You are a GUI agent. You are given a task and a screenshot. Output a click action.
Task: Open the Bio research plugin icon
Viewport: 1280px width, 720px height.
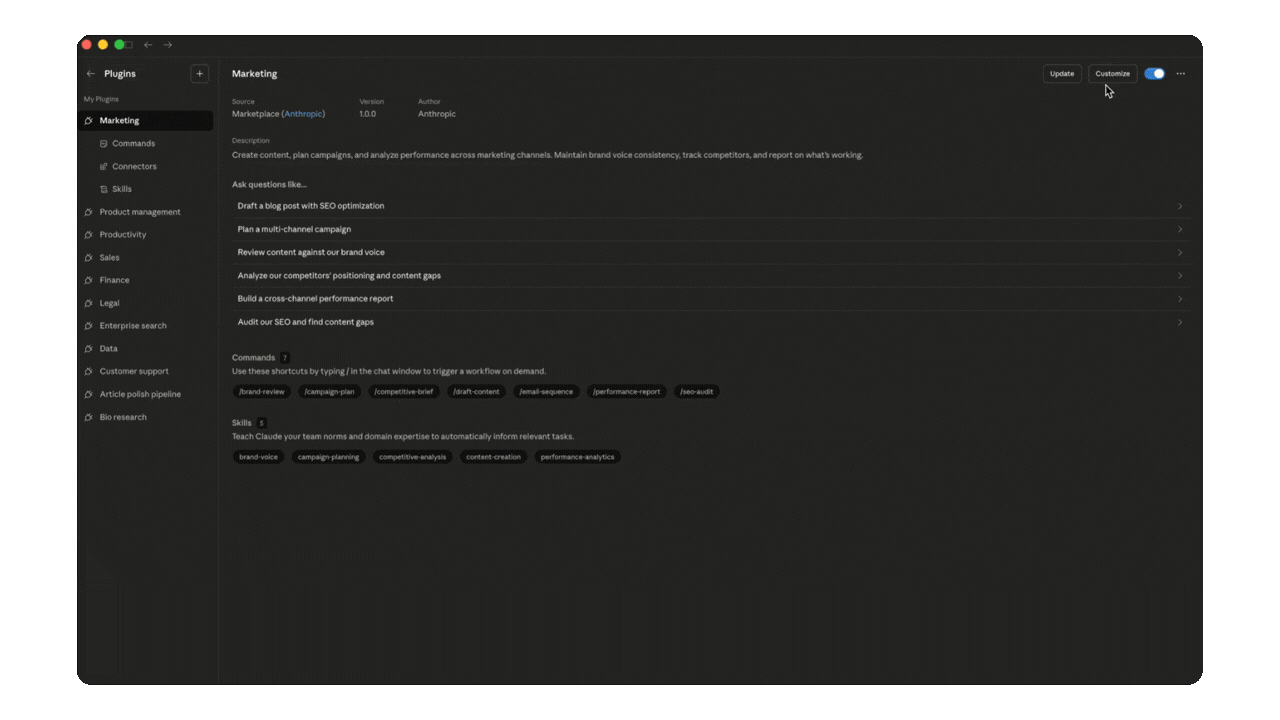click(x=89, y=417)
